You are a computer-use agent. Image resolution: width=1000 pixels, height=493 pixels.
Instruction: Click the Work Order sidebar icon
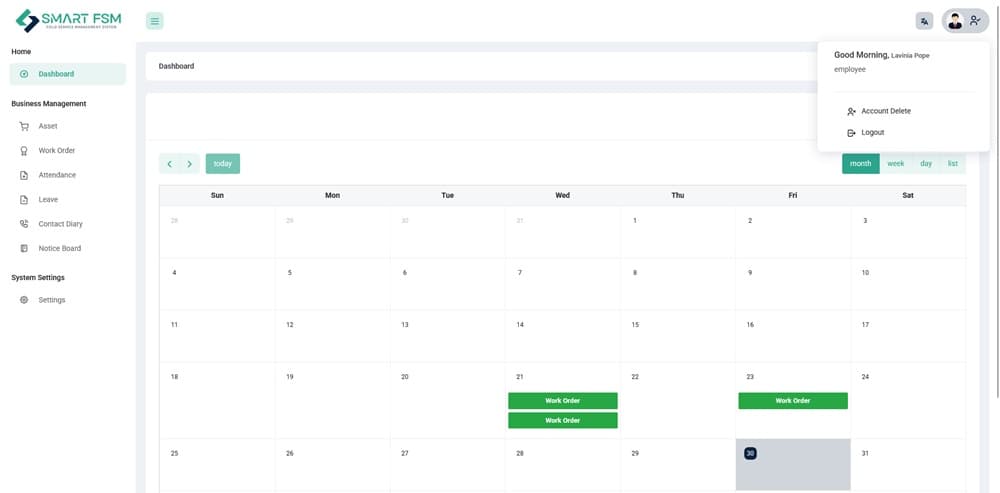(x=24, y=151)
